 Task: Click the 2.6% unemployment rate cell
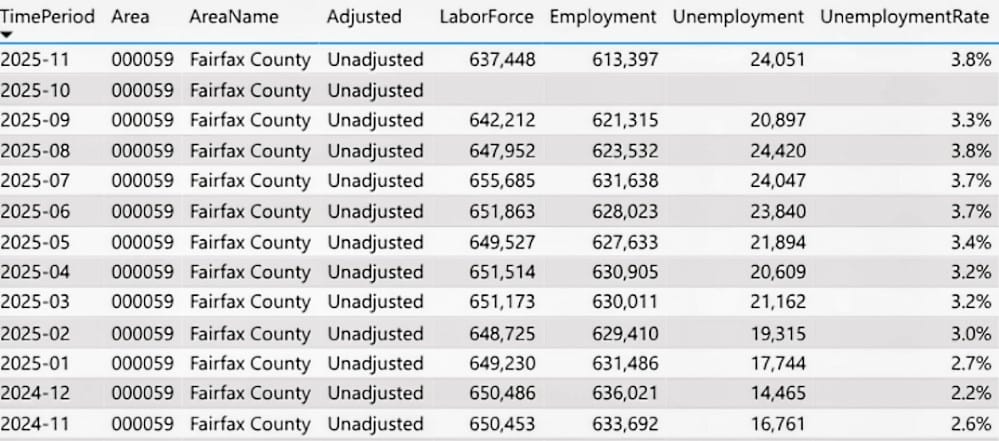tap(971, 423)
